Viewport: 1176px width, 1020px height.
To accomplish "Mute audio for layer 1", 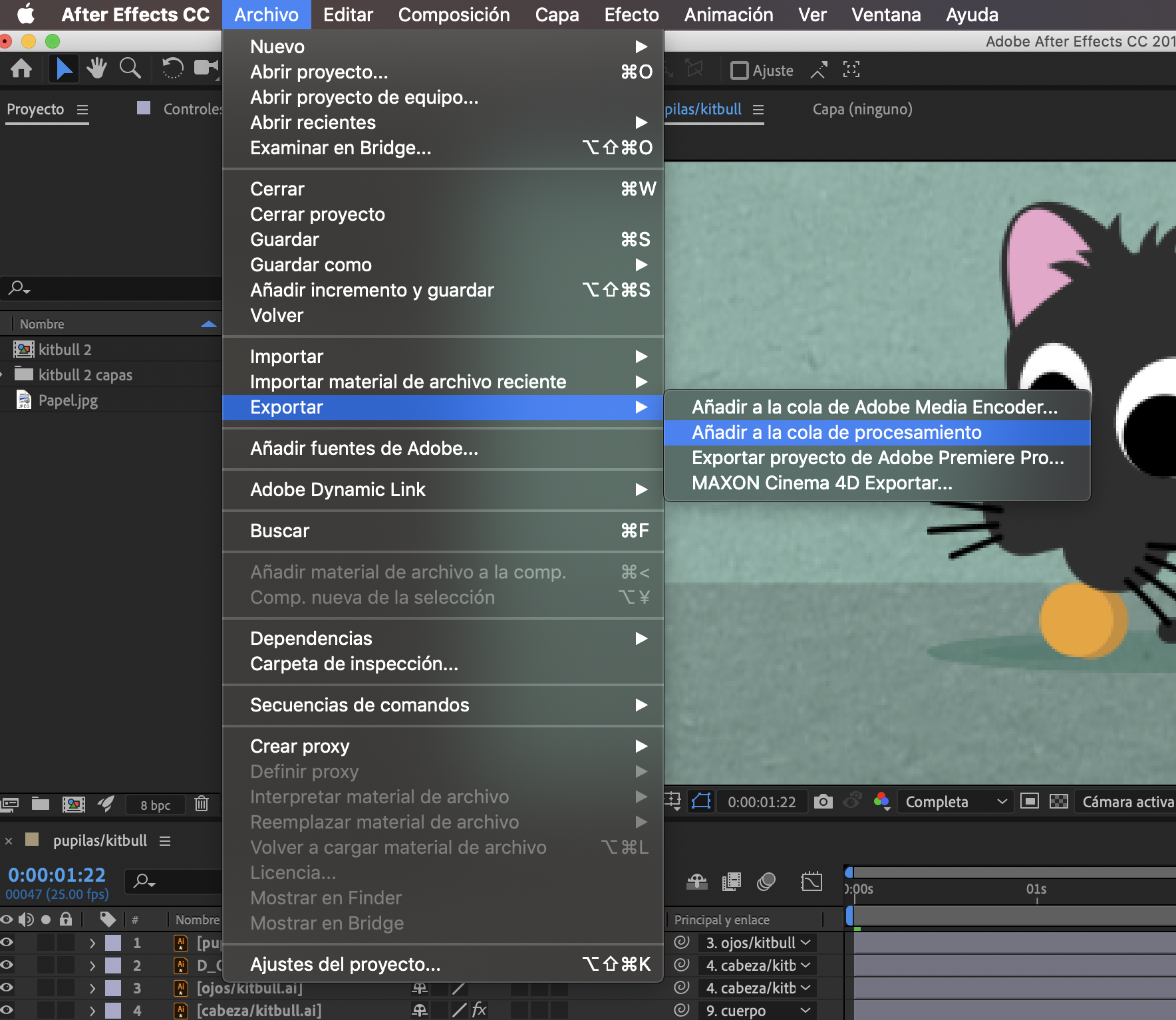I will (26, 942).
